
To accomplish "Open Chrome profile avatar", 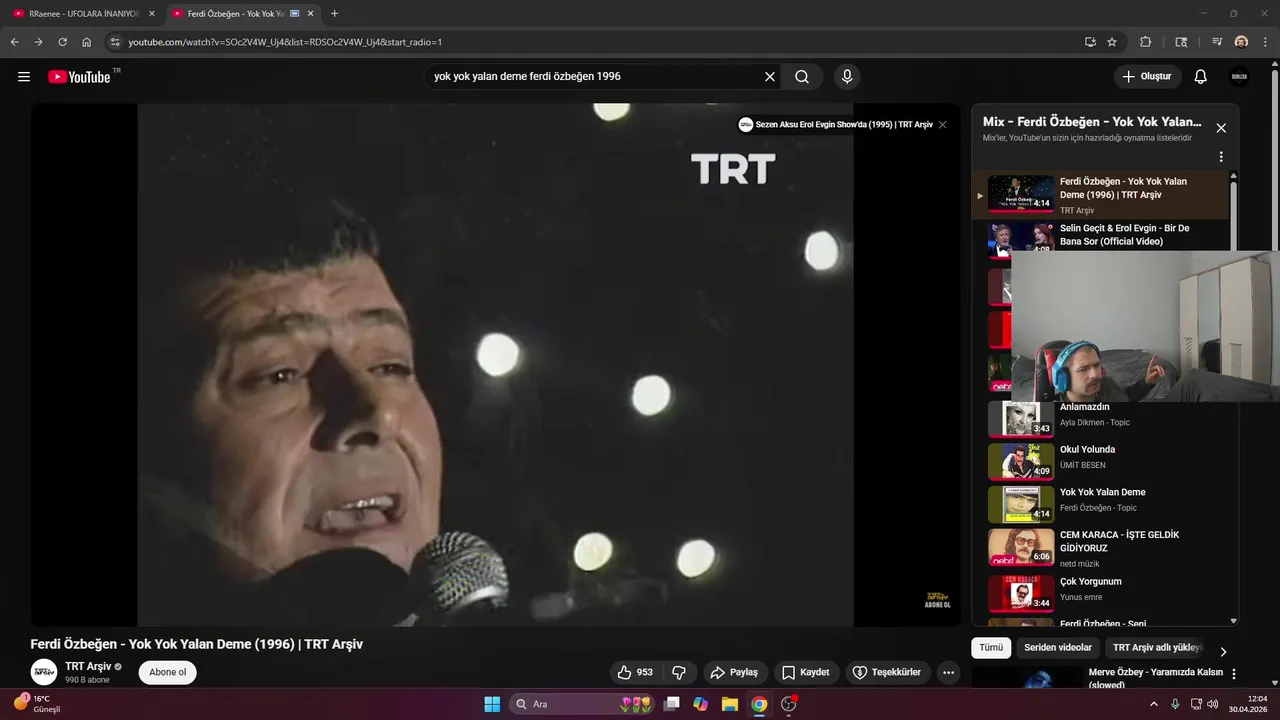I will pyautogui.click(x=1241, y=42).
